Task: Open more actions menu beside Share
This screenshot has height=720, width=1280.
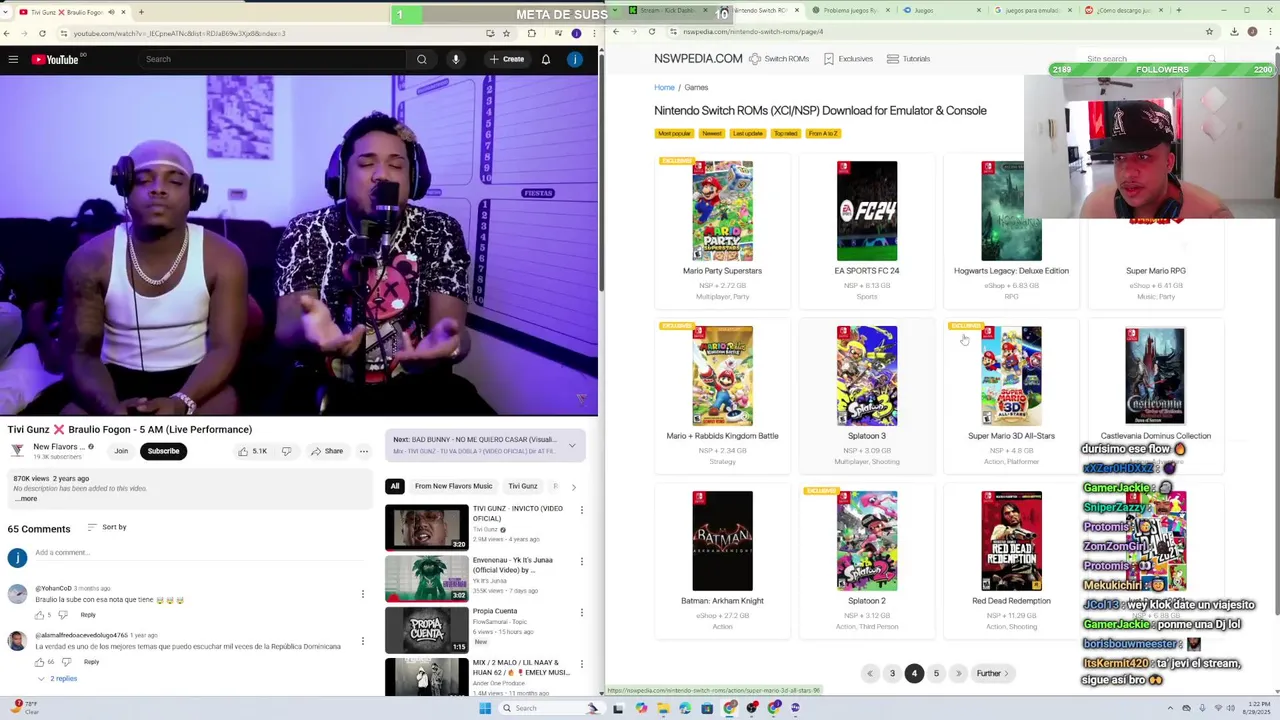Action: [364, 451]
